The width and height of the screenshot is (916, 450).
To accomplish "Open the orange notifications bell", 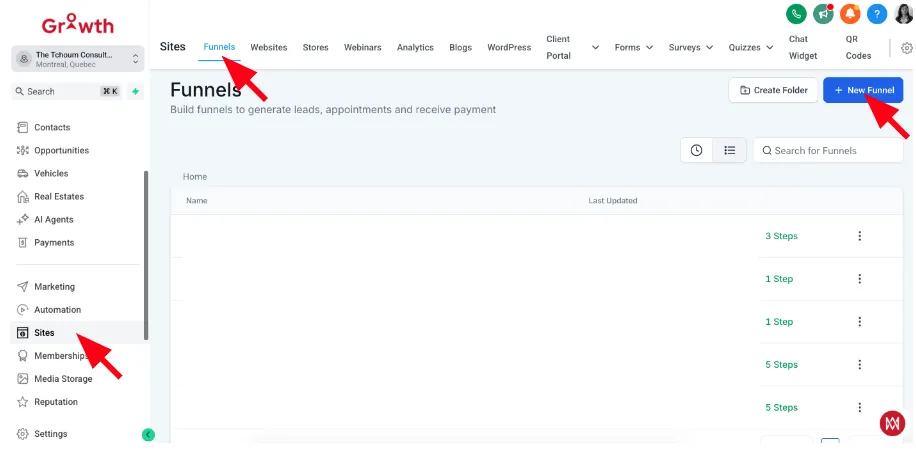I will coord(850,13).
